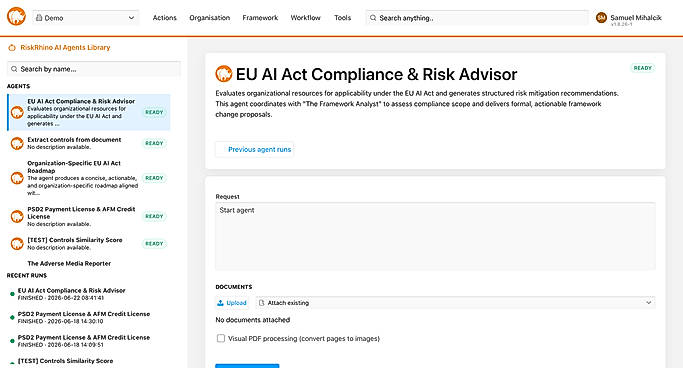The height and width of the screenshot is (368, 683).
Task: Click the Samuel Mihalcik user avatar
Action: [602, 18]
